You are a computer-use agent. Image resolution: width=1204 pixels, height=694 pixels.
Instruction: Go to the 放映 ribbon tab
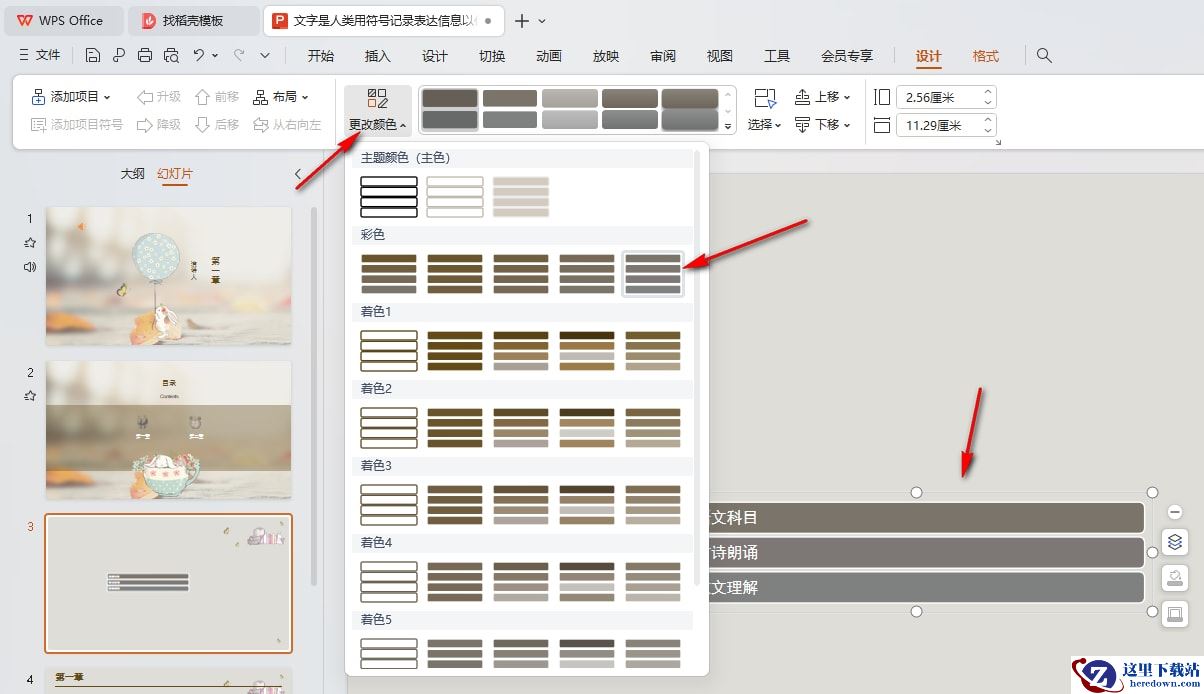coord(606,56)
